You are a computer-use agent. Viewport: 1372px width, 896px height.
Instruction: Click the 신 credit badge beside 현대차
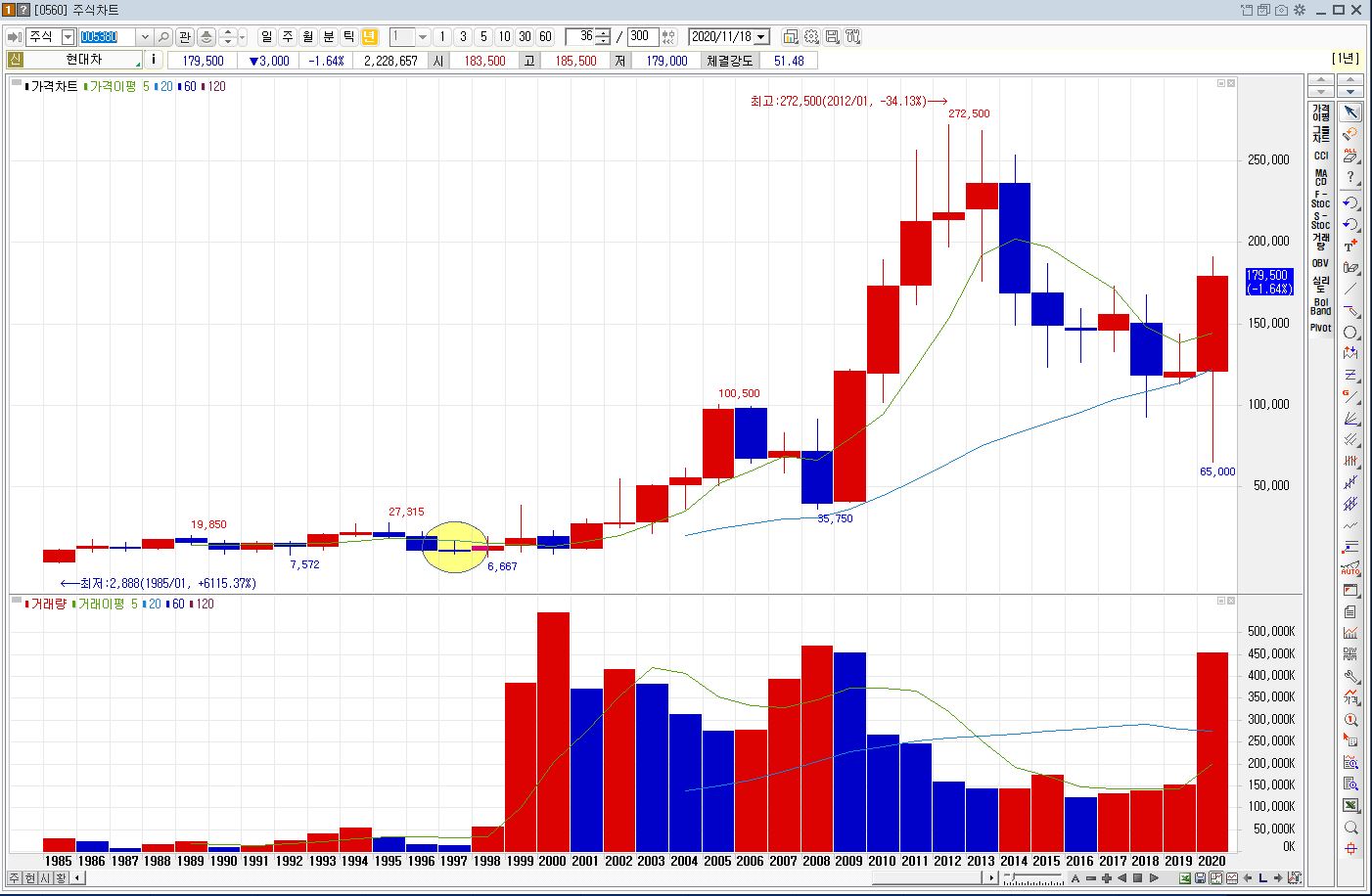[14, 61]
